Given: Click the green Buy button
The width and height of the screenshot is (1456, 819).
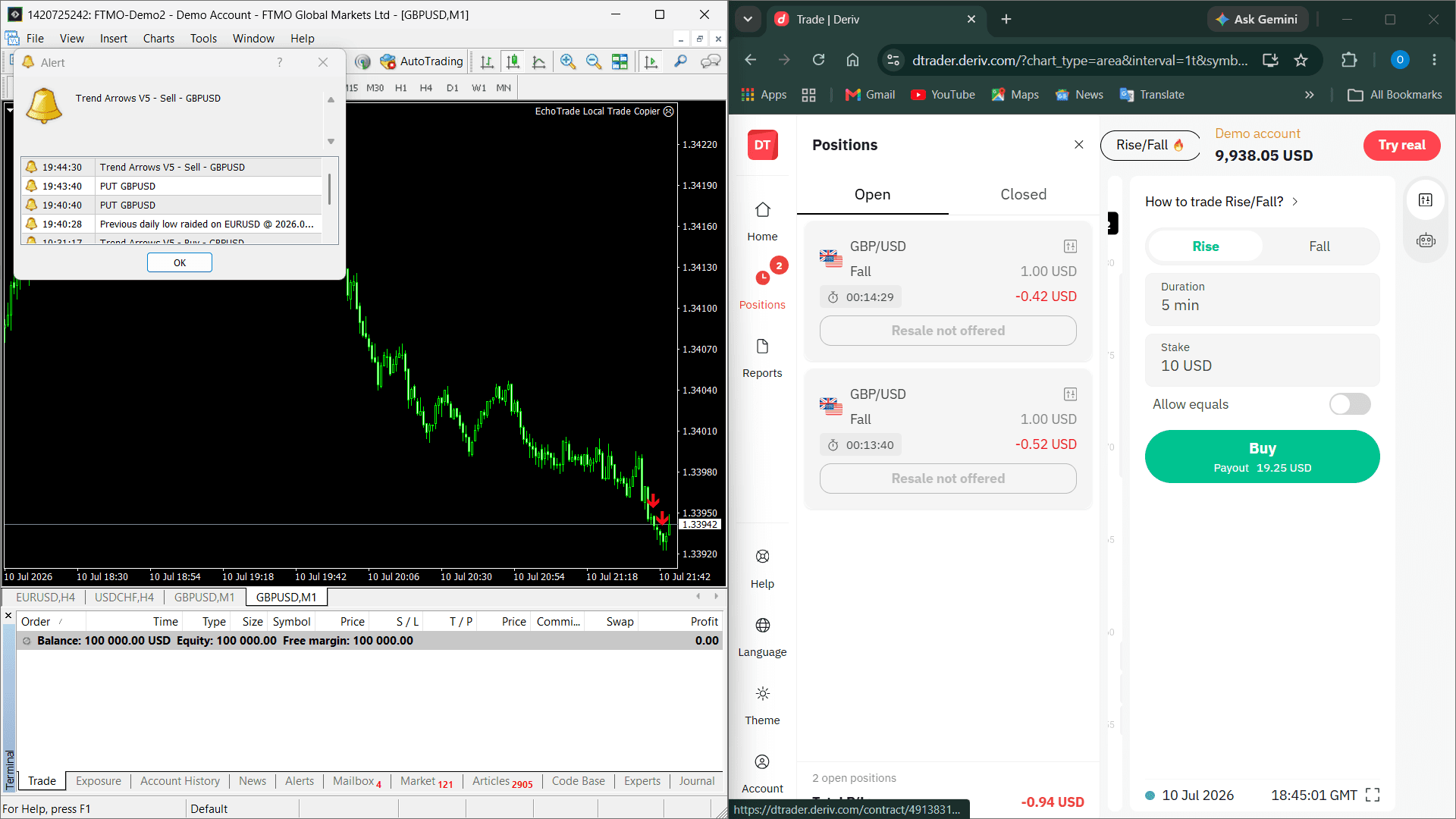Looking at the screenshot, I should 1262,457.
